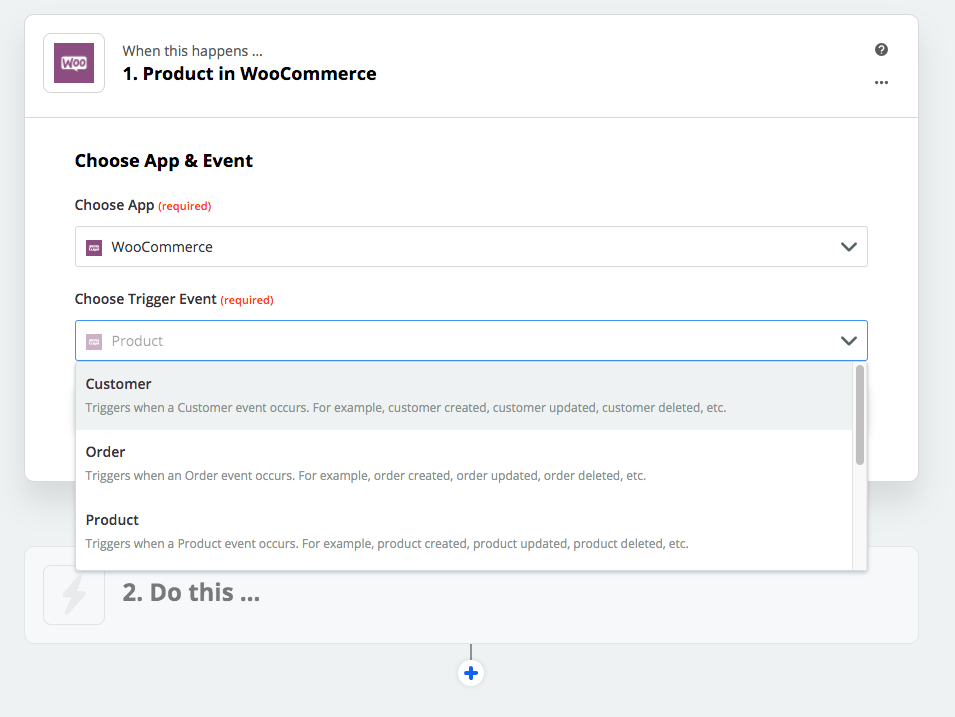Open the WooCommerce app selection box
Viewport: 955px width, 717px height.
point(471,247)
